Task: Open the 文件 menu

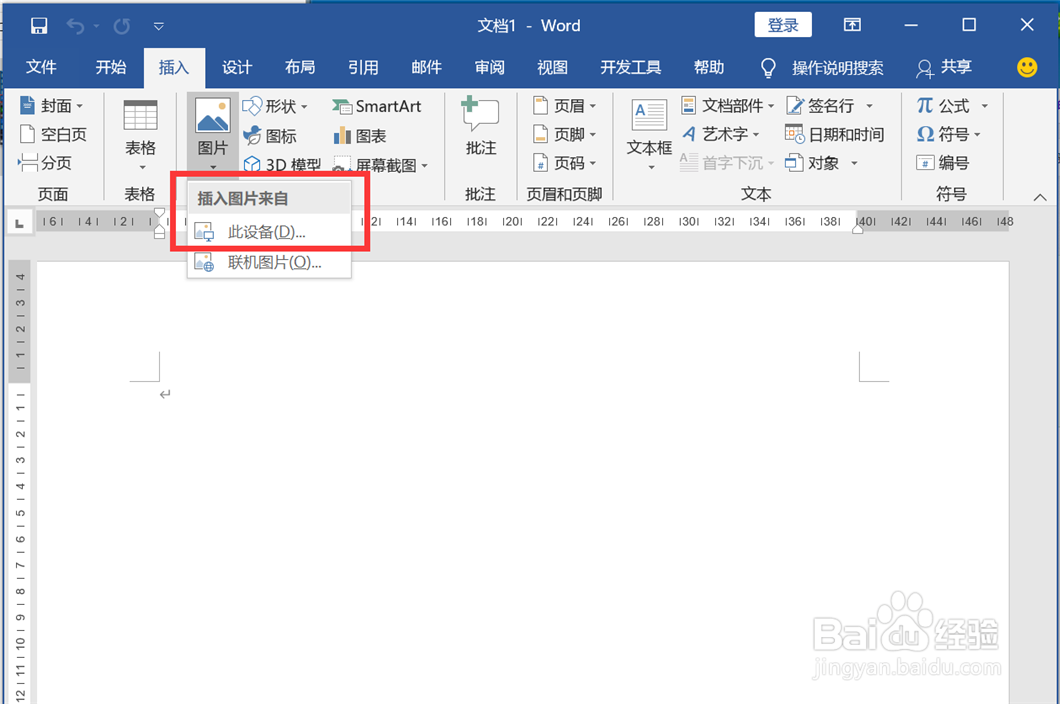Action: click(x=41, y=67)
